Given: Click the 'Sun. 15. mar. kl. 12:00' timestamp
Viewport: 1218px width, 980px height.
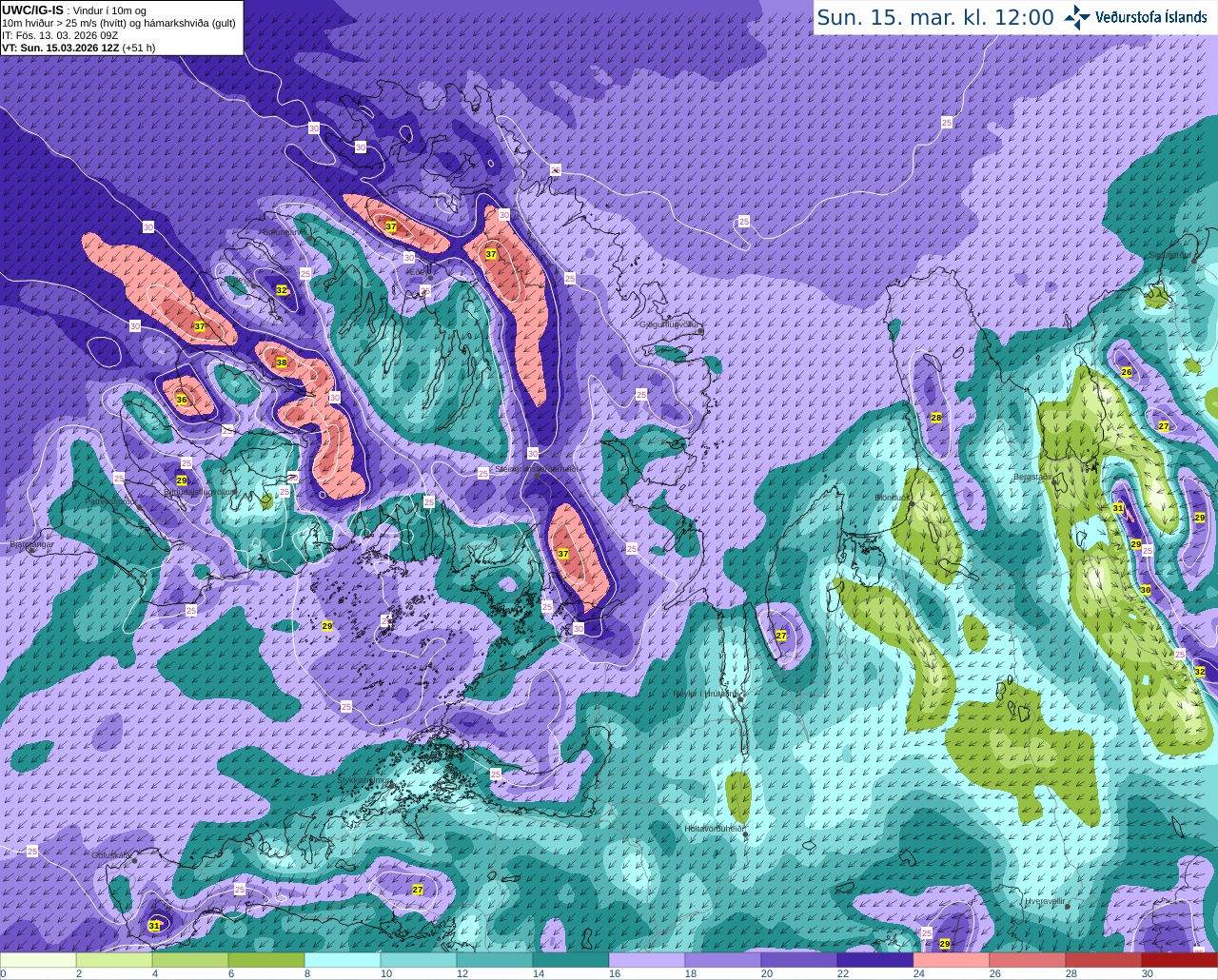Looking at the screenshot, I should tap(935, 18).
